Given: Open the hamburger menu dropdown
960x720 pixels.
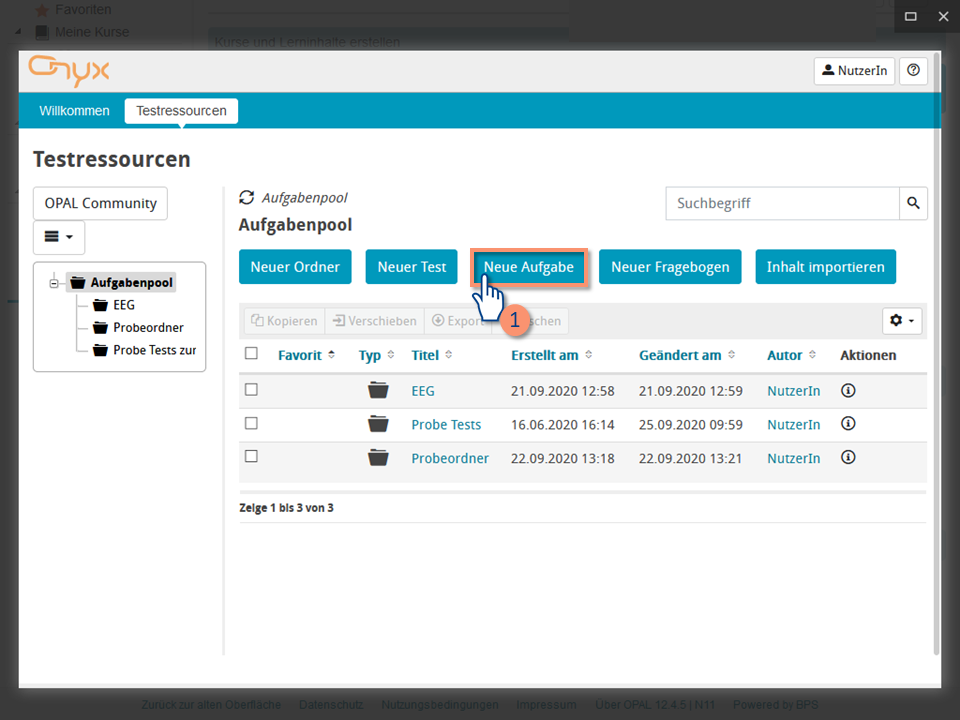Looking at the screenshot, I should point(59,237).
